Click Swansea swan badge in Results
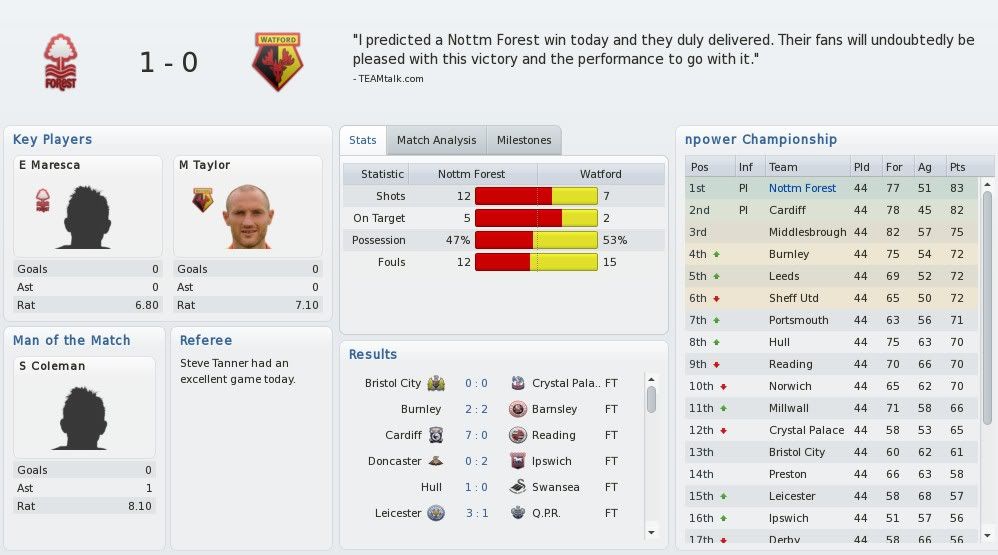The image size is (998, 555). pyautogui.click(x=518, y=487)
